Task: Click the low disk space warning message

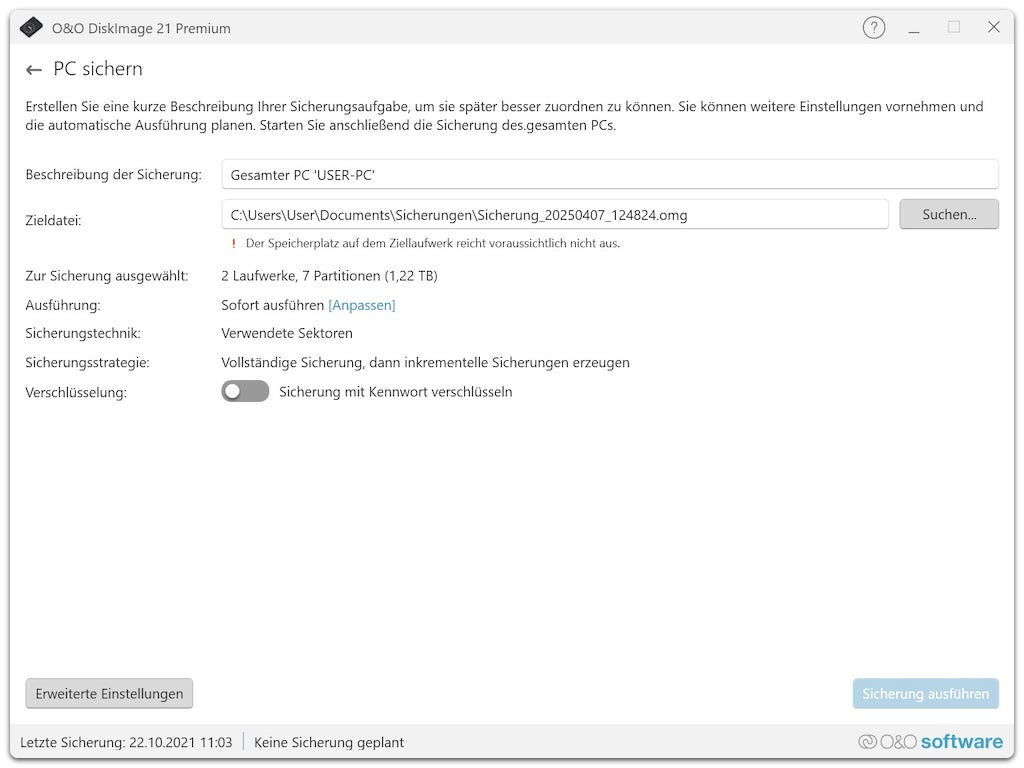Action: (432, 243)
